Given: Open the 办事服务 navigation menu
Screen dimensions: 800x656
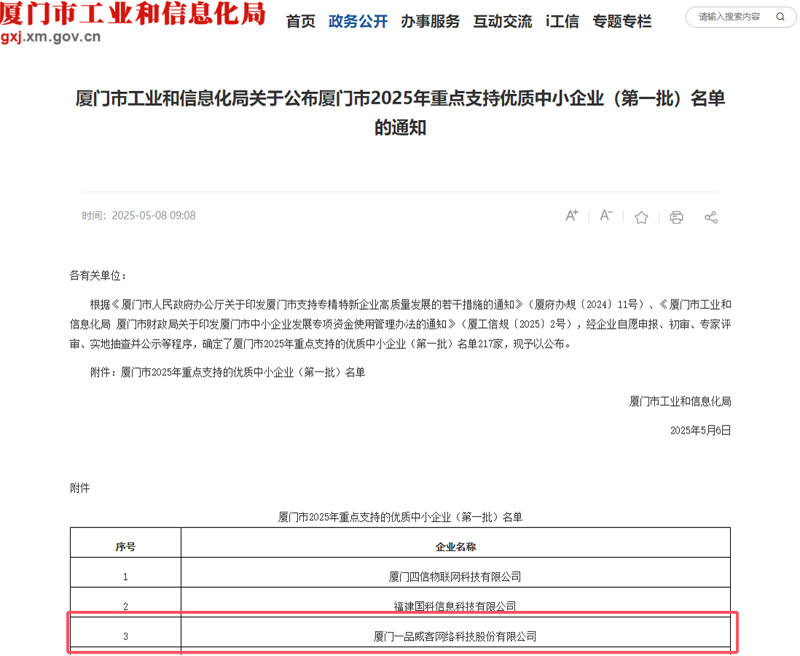Looking at the screenshot, I should tap(430, 21).
